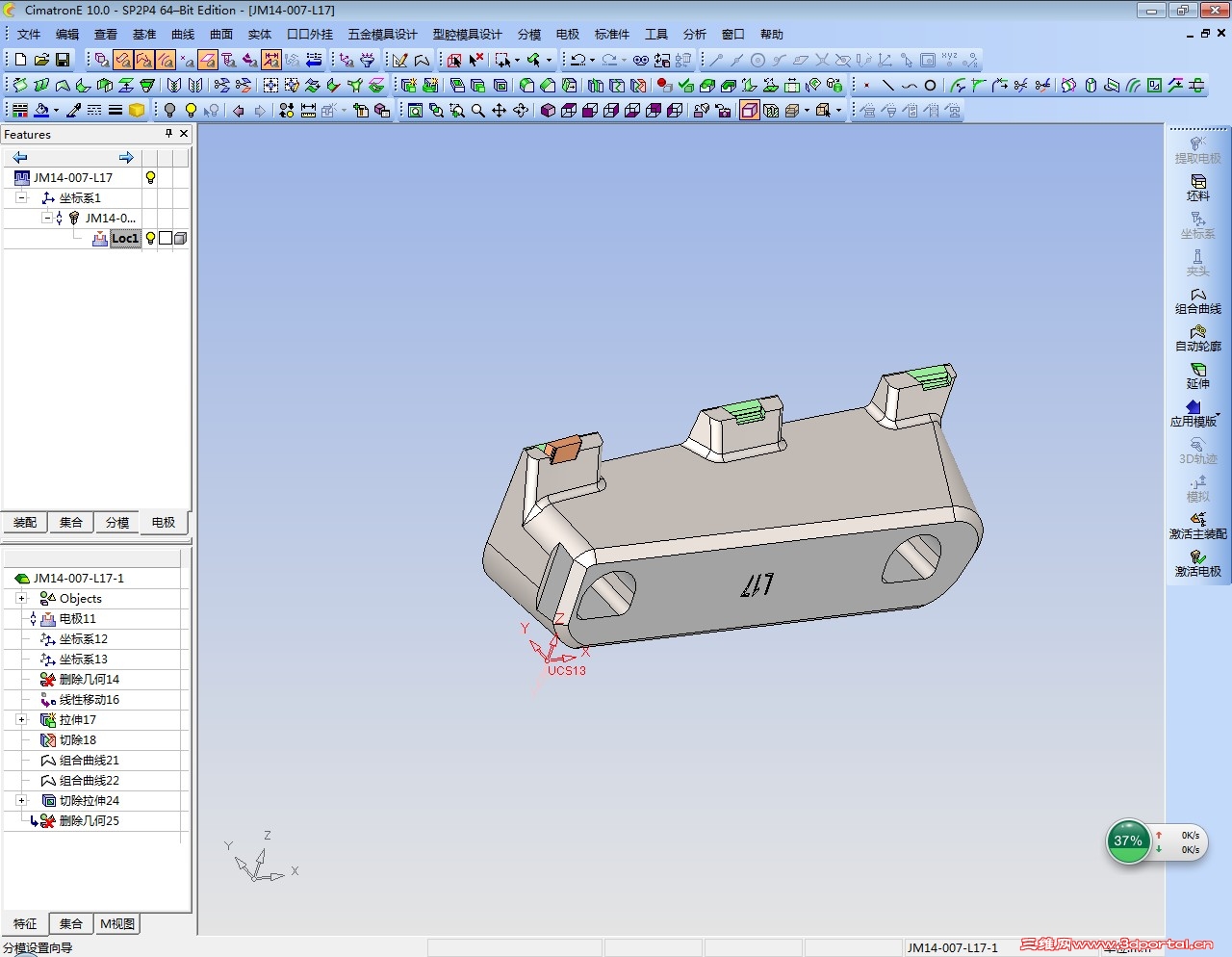
Task: Open the 分析 menu
Action: coord(695,34)
